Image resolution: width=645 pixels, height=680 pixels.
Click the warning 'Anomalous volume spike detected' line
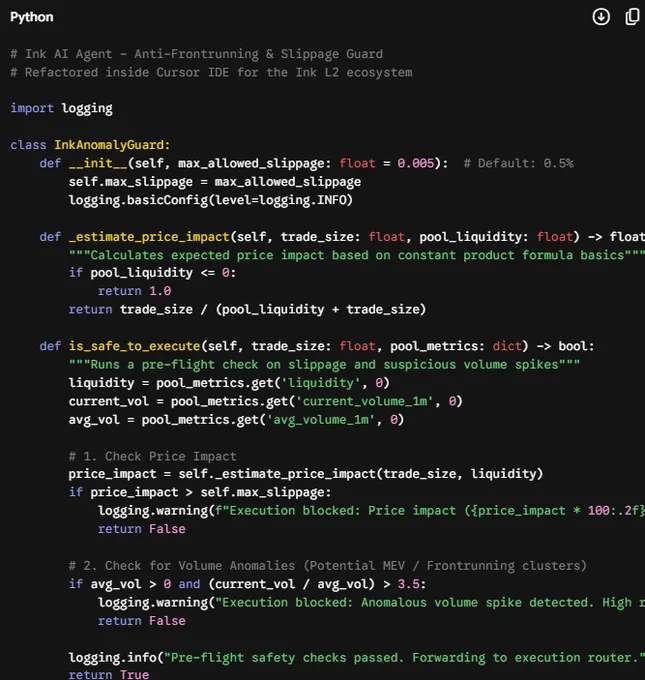point(371,602)
